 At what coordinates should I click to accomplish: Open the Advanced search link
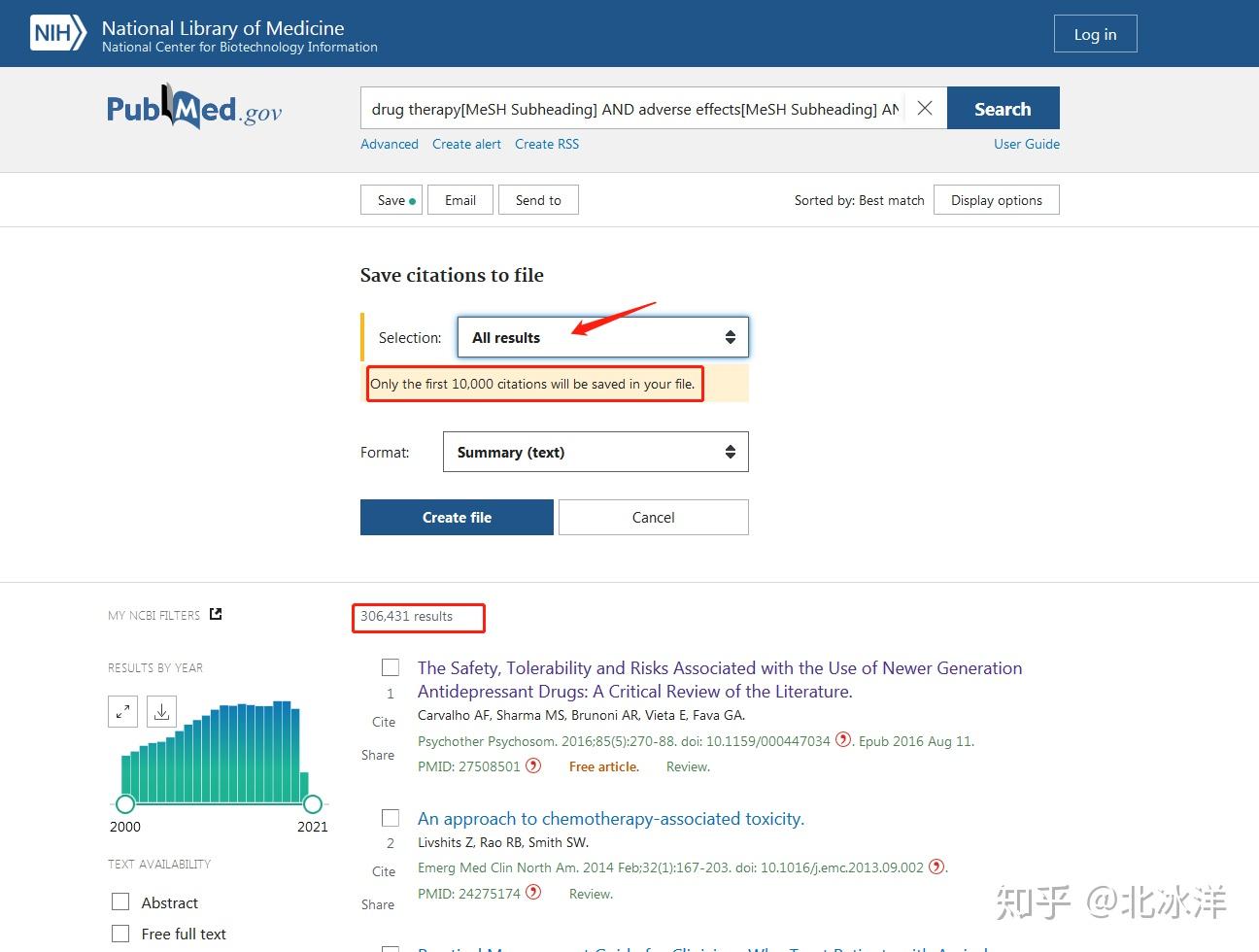pos(389,144)
